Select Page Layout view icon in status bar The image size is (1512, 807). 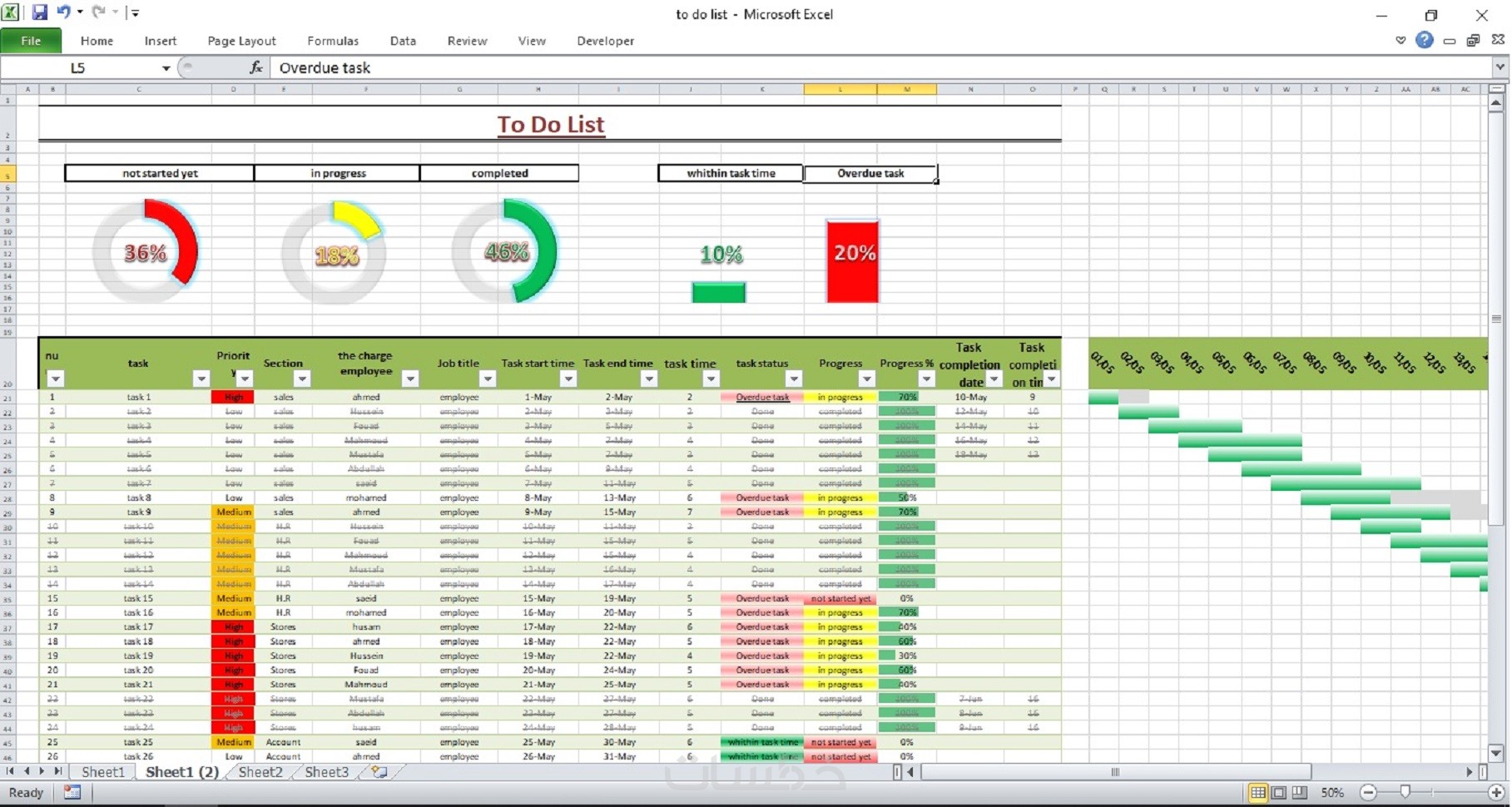coord(1279,793)
